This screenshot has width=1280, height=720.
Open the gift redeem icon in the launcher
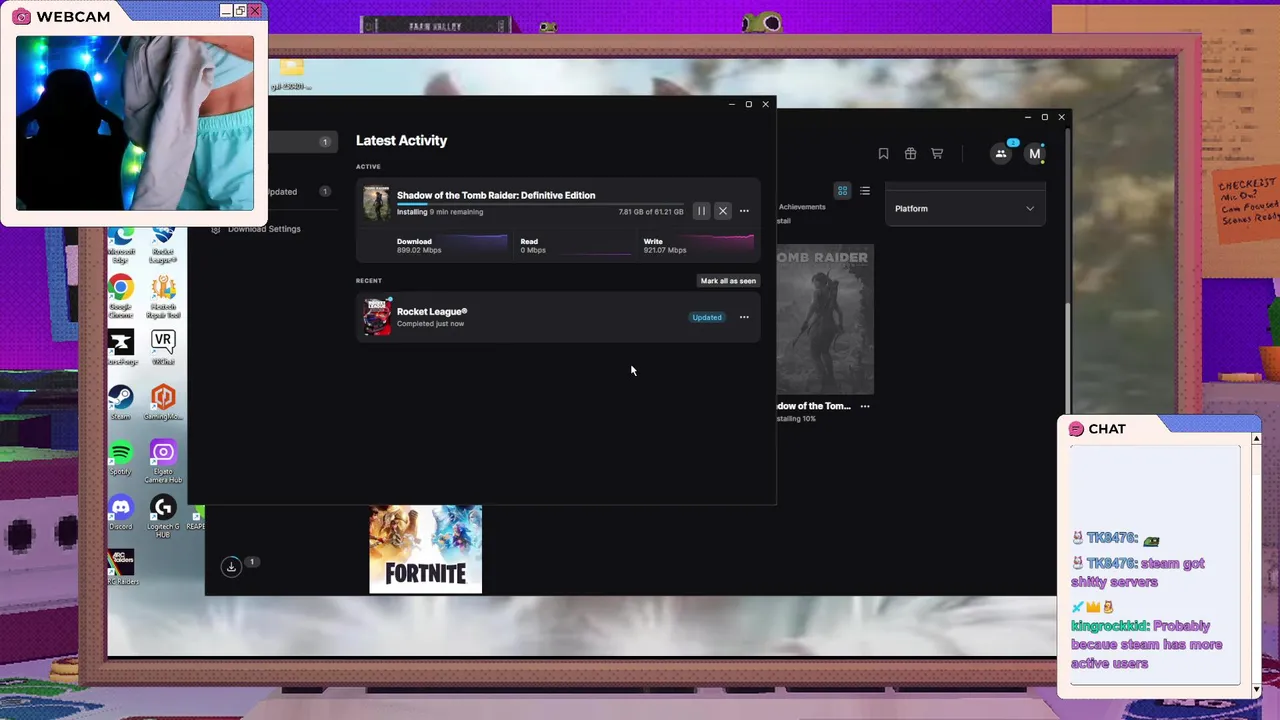click(910, 153)
